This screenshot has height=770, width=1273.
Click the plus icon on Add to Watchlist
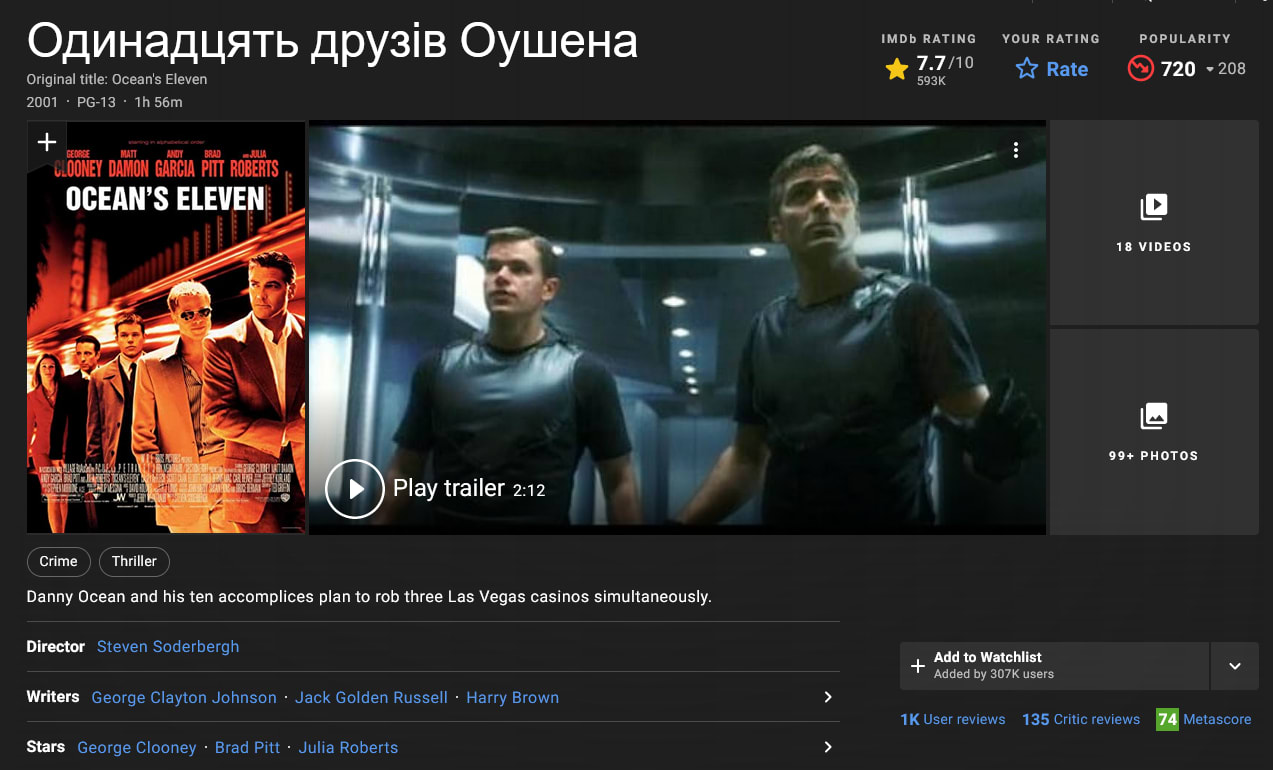tap(918, 666)
